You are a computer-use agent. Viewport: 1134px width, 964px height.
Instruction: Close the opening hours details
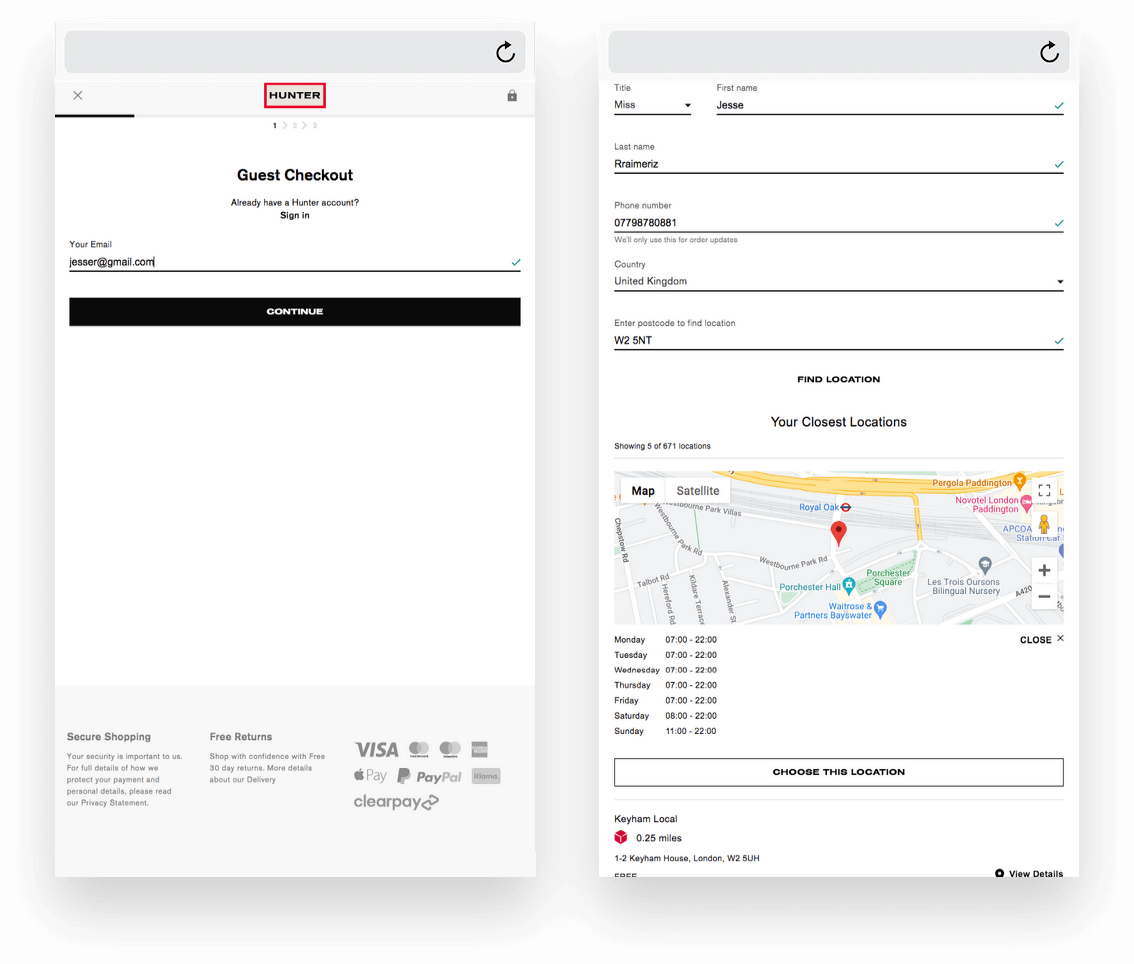[x=1042, y=640]
